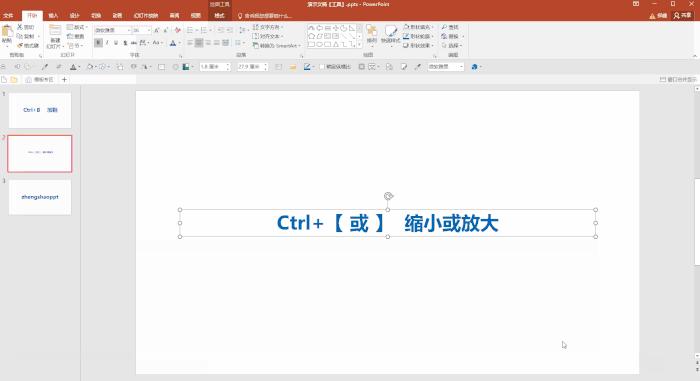The height and width of the screenshot is (381, 700).
Task: Click the open folder icon in tab bar
Action: tap(14, 80)
